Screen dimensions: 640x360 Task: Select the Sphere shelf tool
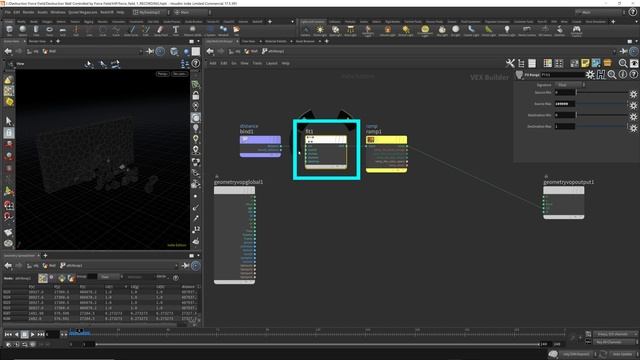(22, 30)
